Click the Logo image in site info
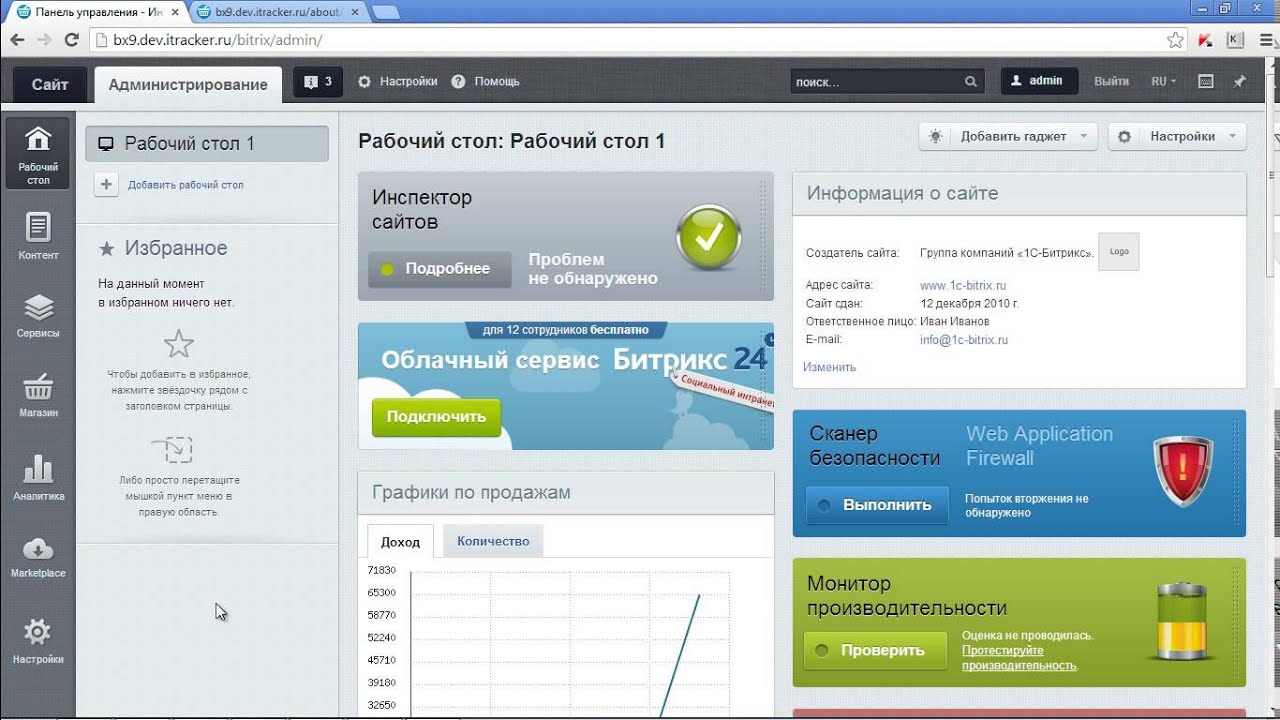Image resolution: width=1280 pixels, height=720 pixels. click(1119, 252)
